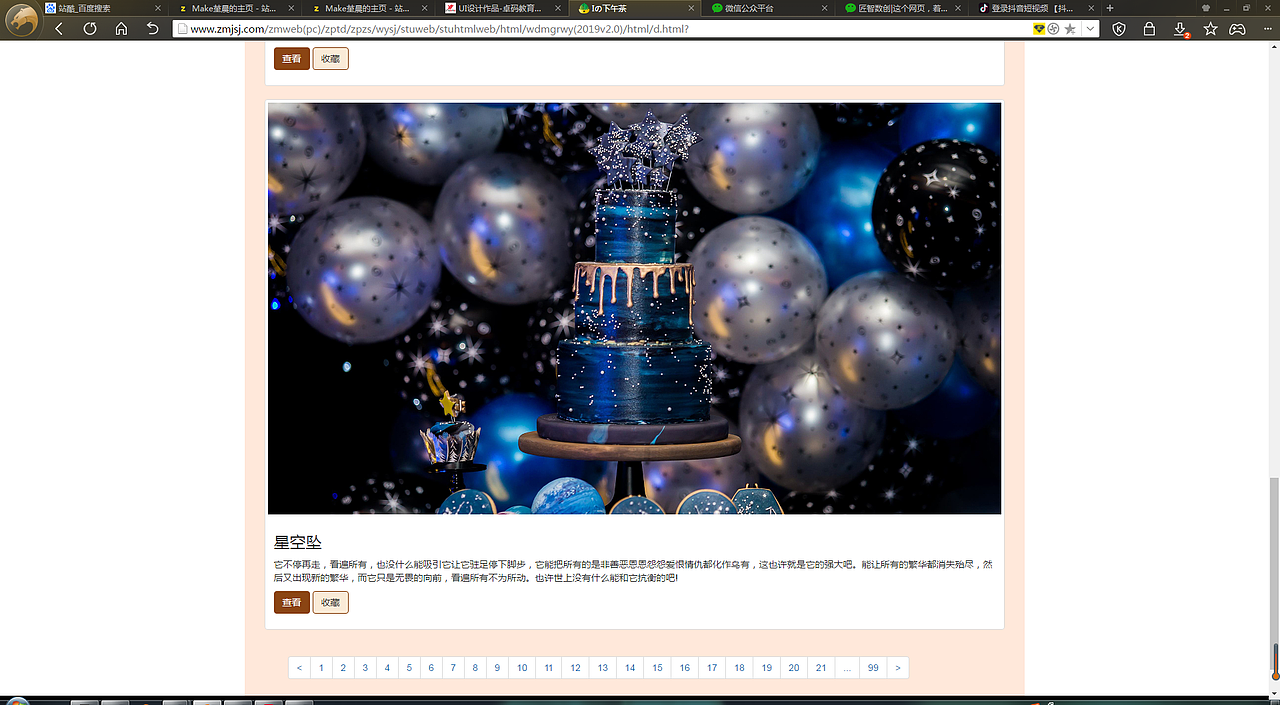The image size is (1280, 705).
Task: Click the browser back arrow
Action: pos(59,29)
